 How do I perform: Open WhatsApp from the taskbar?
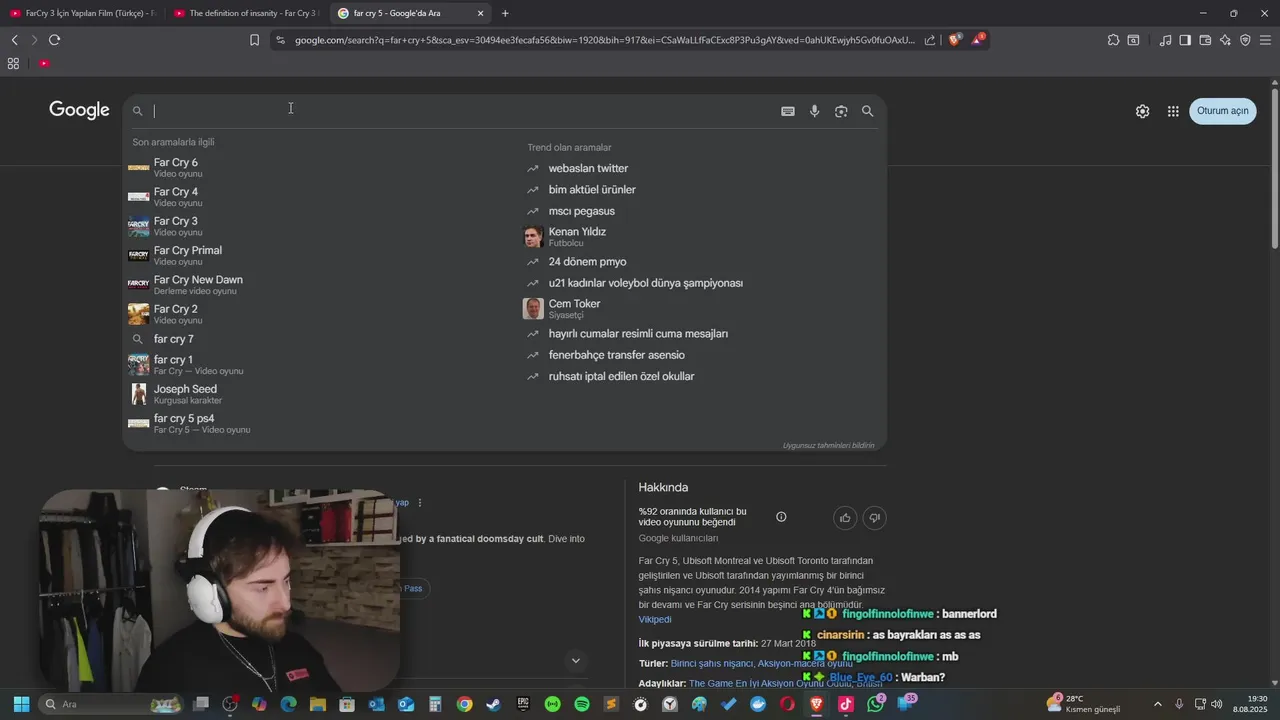876,704
